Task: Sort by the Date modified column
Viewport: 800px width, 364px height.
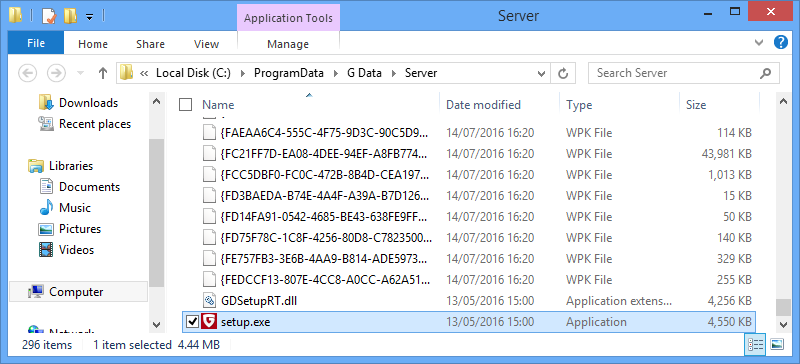Action: 483,105
